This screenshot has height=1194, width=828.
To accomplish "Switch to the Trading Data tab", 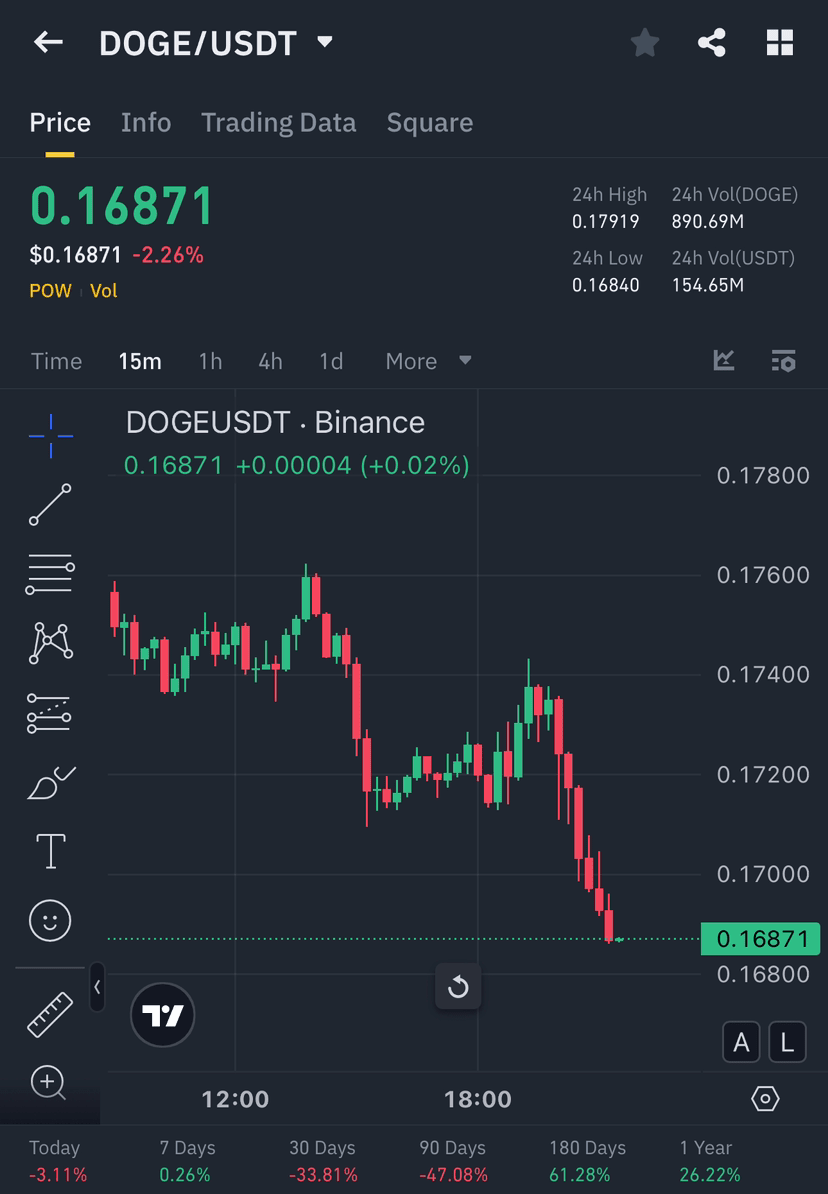I will (279, 122).
